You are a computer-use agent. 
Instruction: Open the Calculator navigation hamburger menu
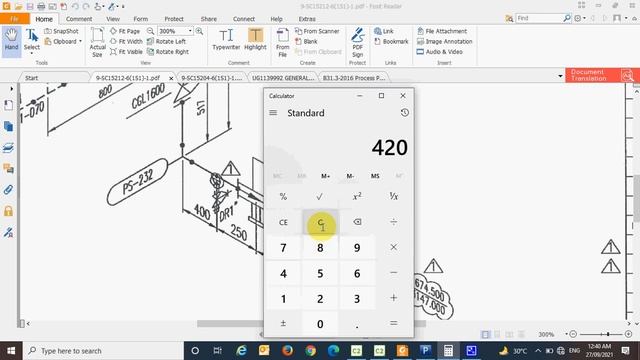click(x=273, y=113)
